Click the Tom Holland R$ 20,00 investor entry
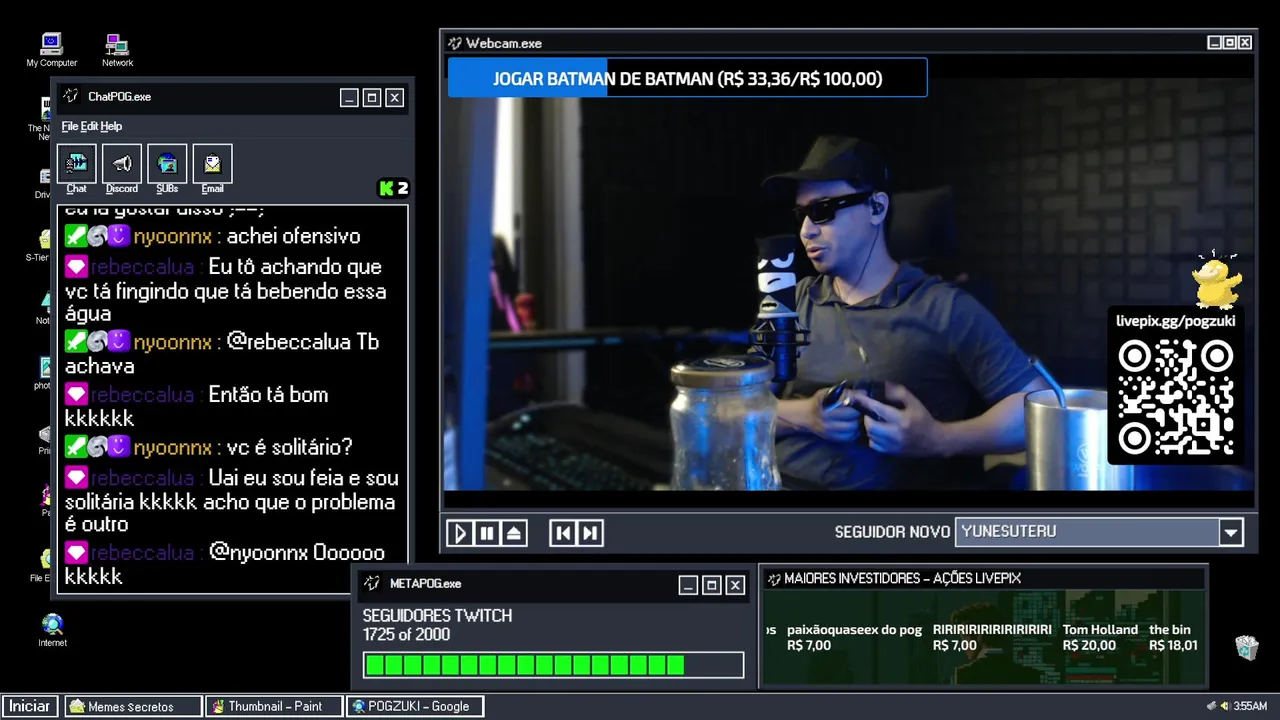Image resolution: width=1280 pixels, height=720 pixels. tap(1100, 637)
